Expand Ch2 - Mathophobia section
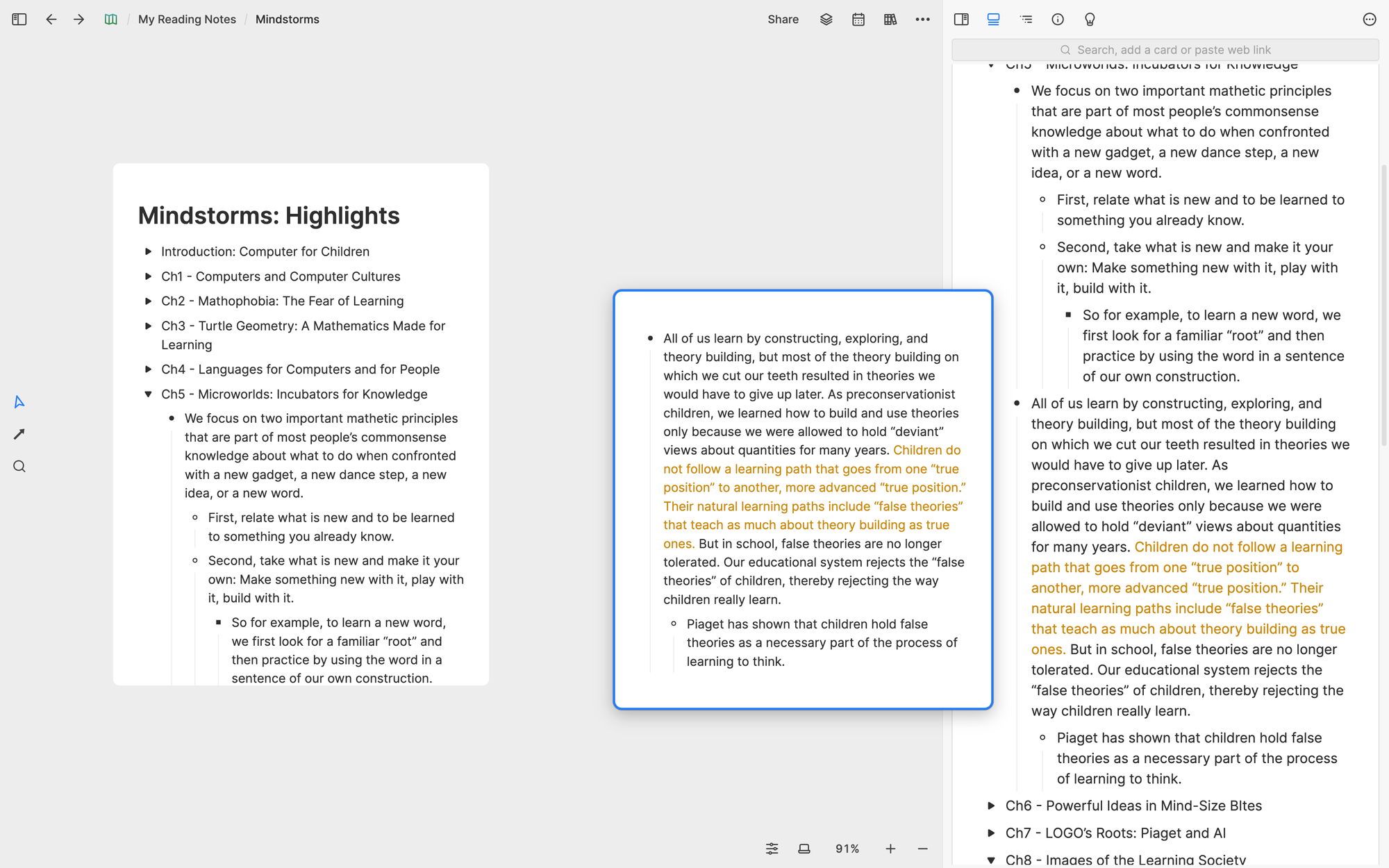 tap(148, 301)
